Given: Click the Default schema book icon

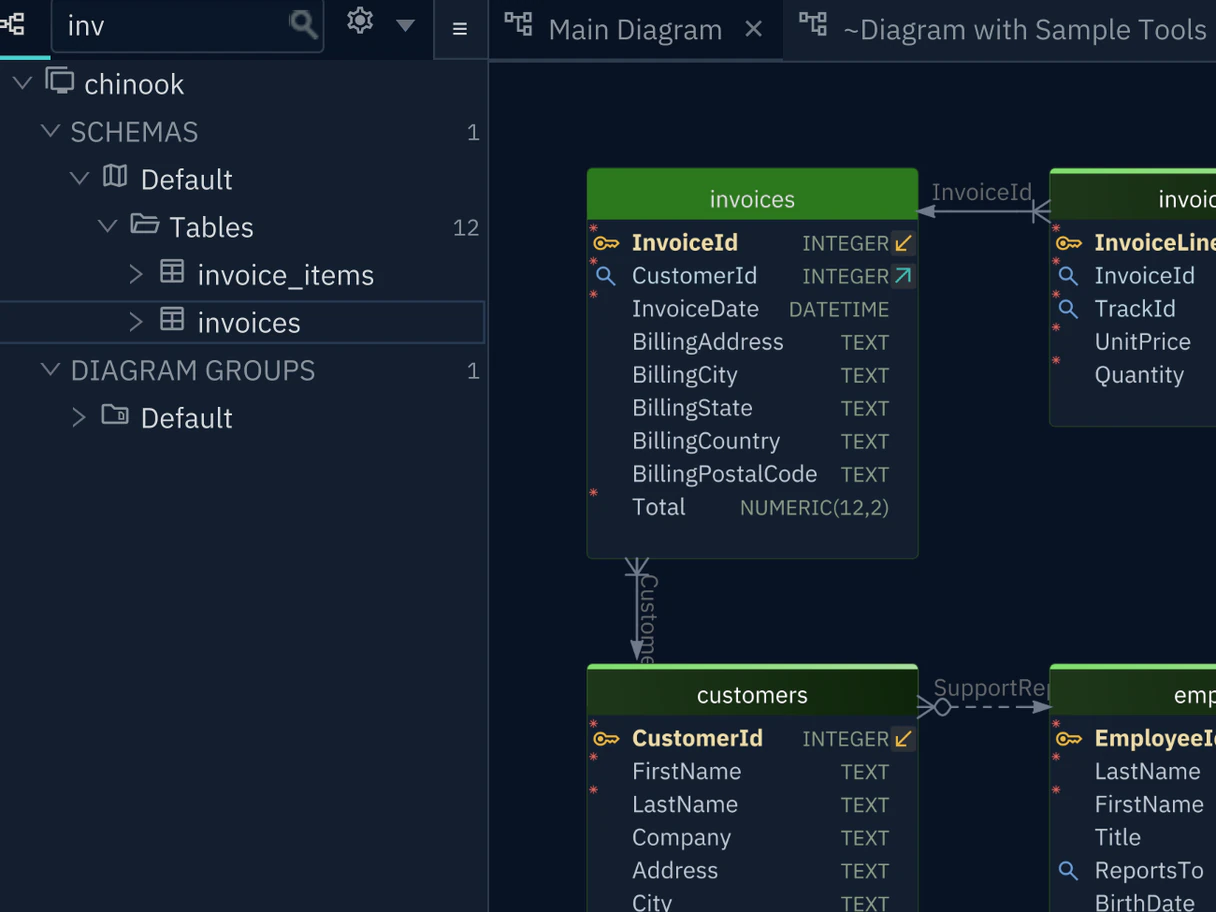Looking at the screenshot, I should 115,177.
